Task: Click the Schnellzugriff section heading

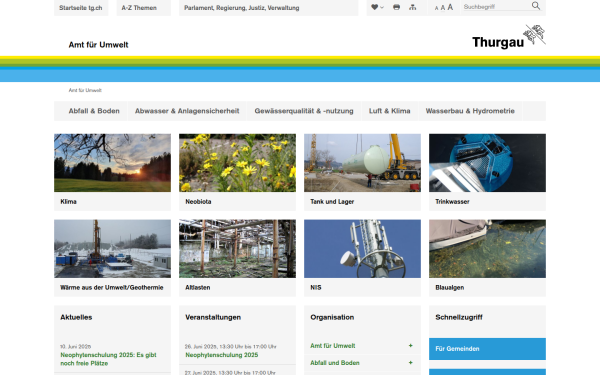Action: [x=459, y=317]
